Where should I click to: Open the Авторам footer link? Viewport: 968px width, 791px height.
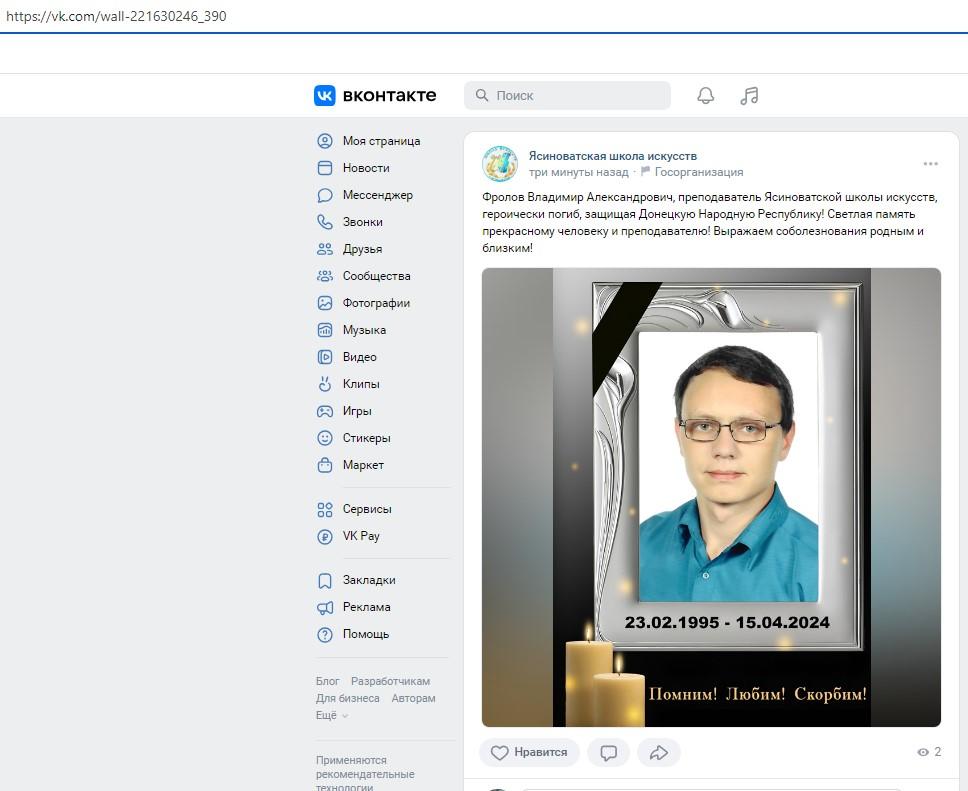[413, 698]
